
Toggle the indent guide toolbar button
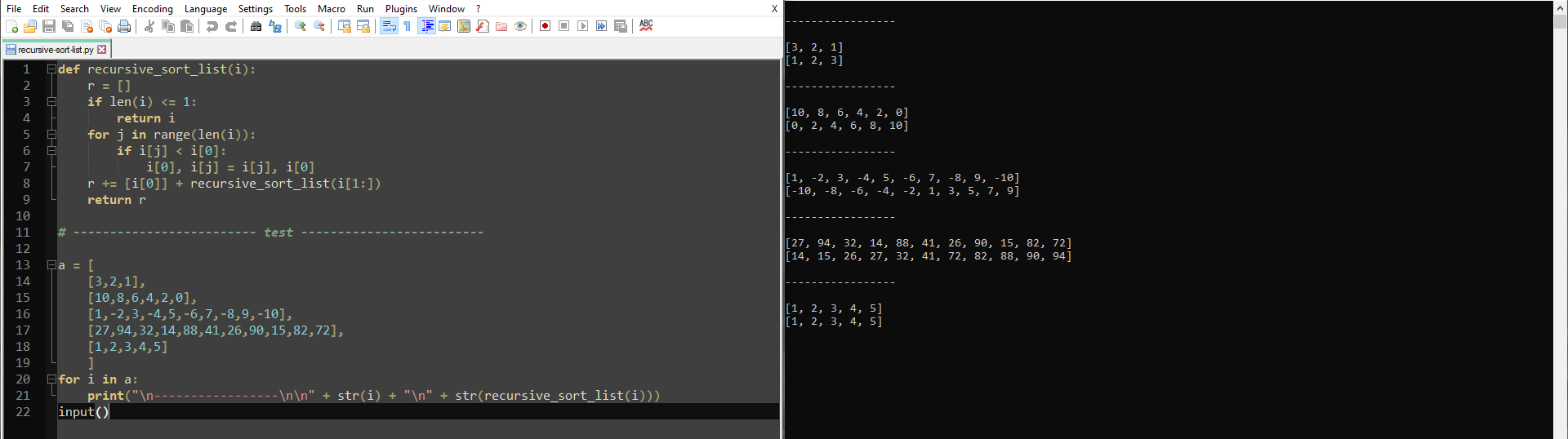426,26
